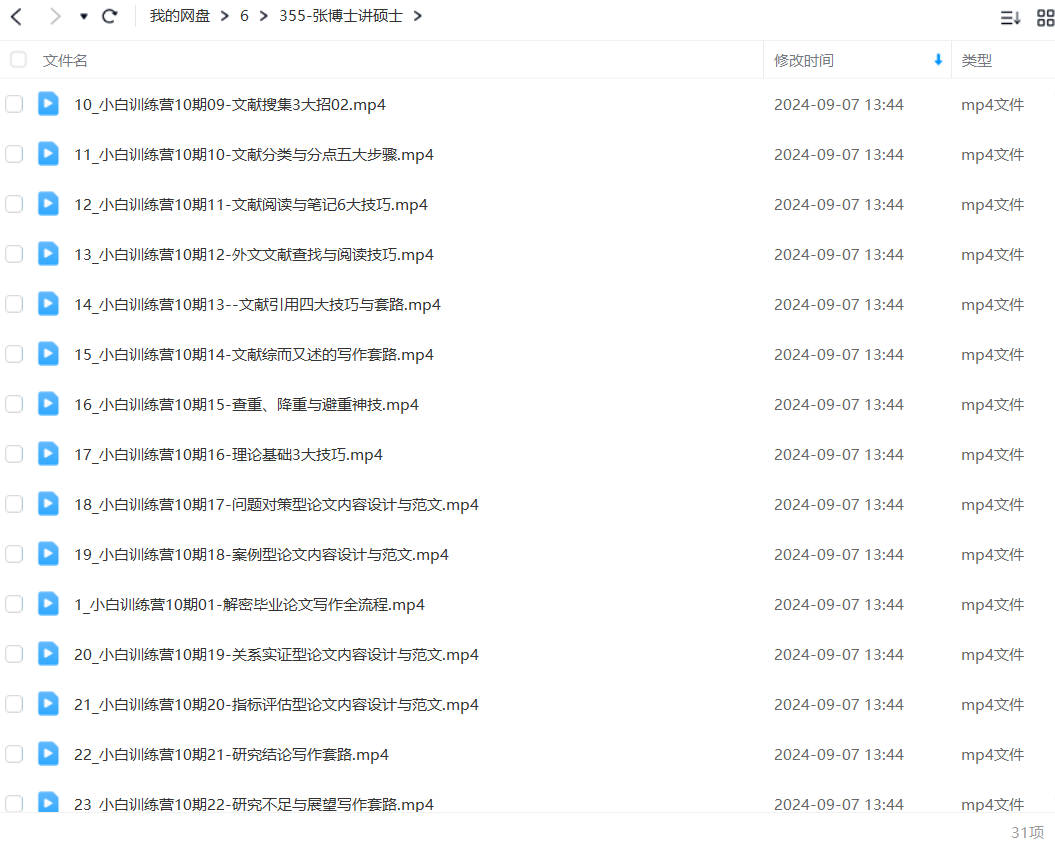This screenshot has height=853, width=1055.
Task: Check the box for 14_小白训练营10期13 file
Action: pos(14,304)
